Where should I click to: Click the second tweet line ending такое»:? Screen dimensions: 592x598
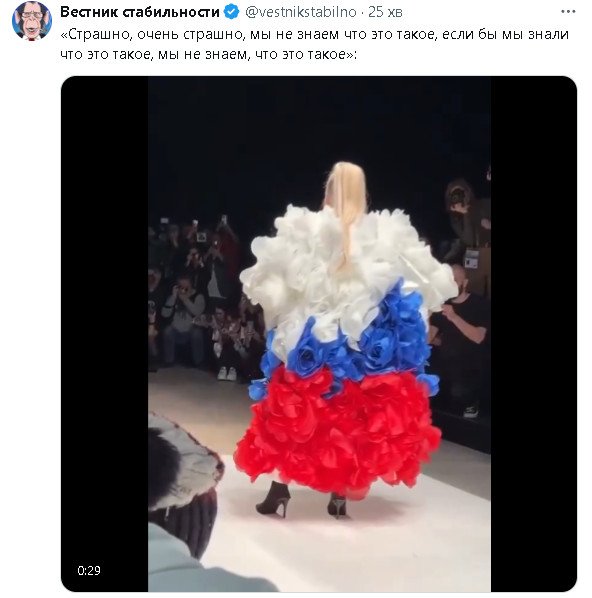pyautogui.click(x=209, y=54)
